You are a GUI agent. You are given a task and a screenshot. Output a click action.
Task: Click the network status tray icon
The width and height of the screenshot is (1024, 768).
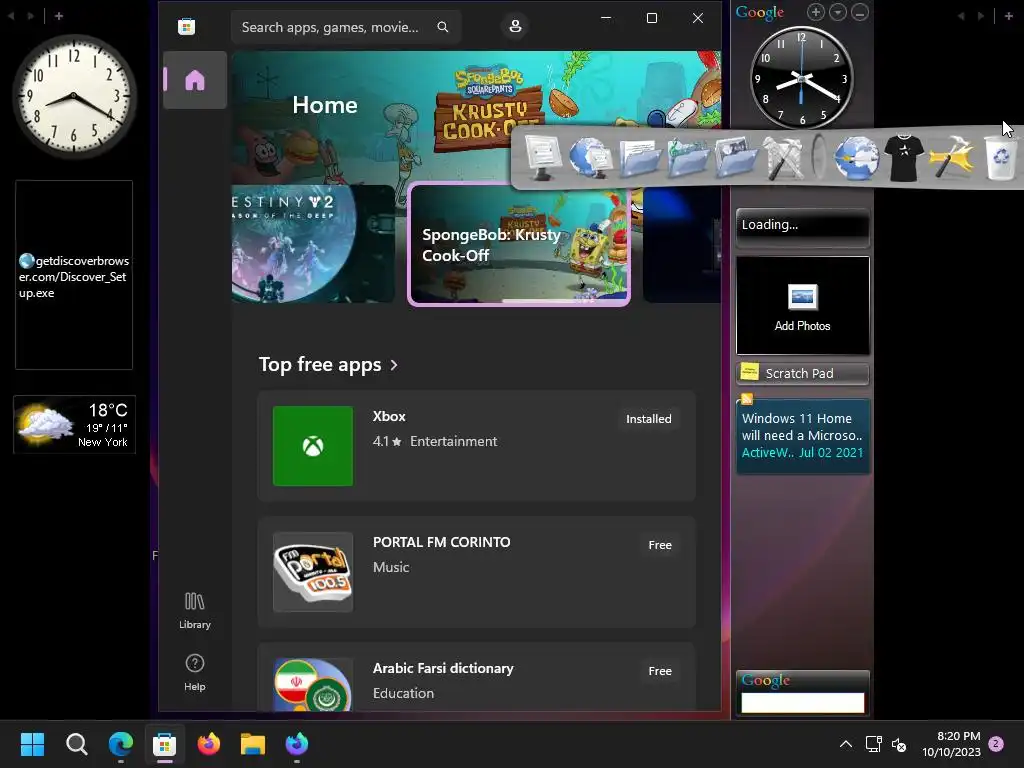(x=873, y=744)
